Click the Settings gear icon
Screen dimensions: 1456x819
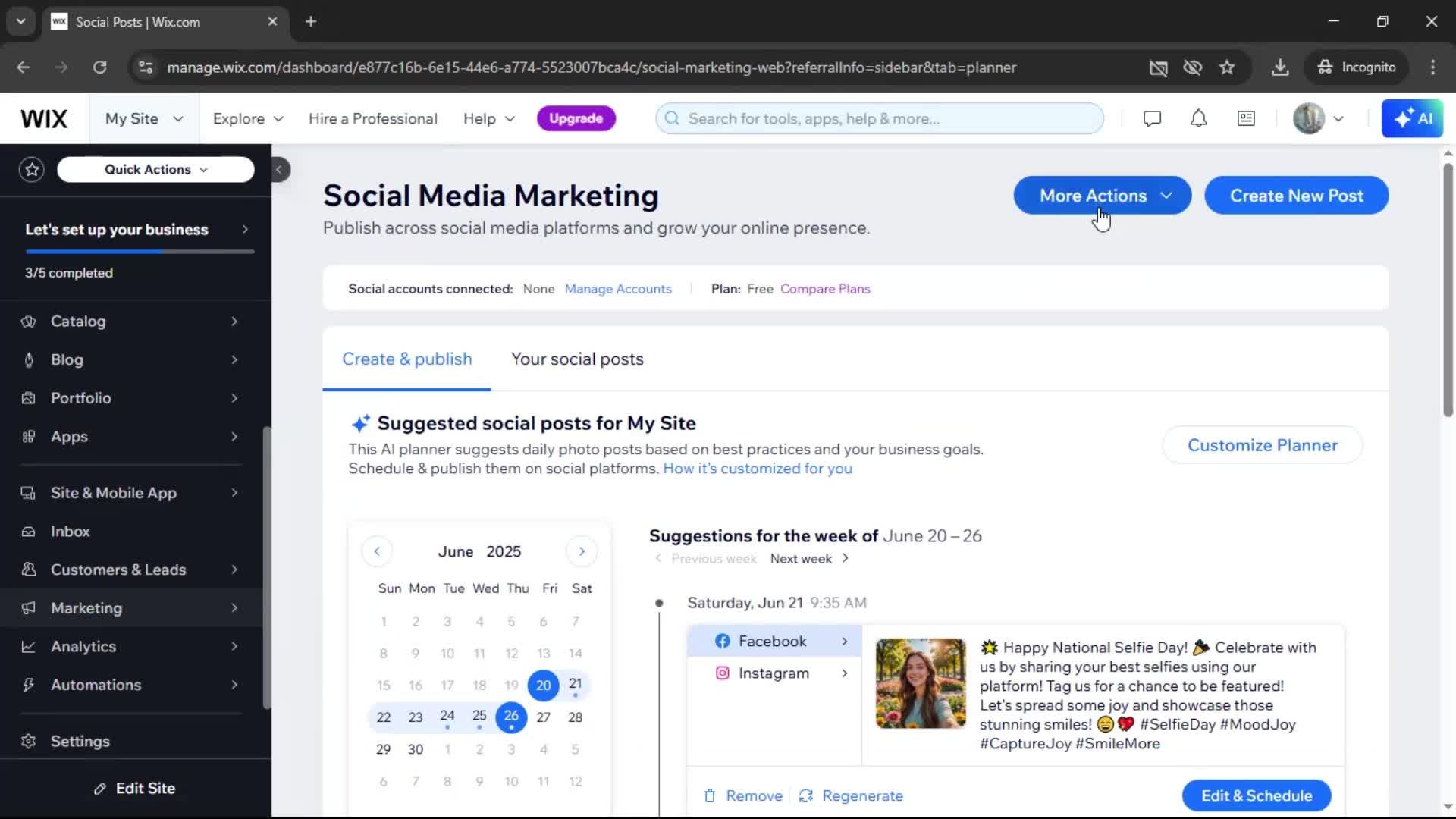(29, 742)
